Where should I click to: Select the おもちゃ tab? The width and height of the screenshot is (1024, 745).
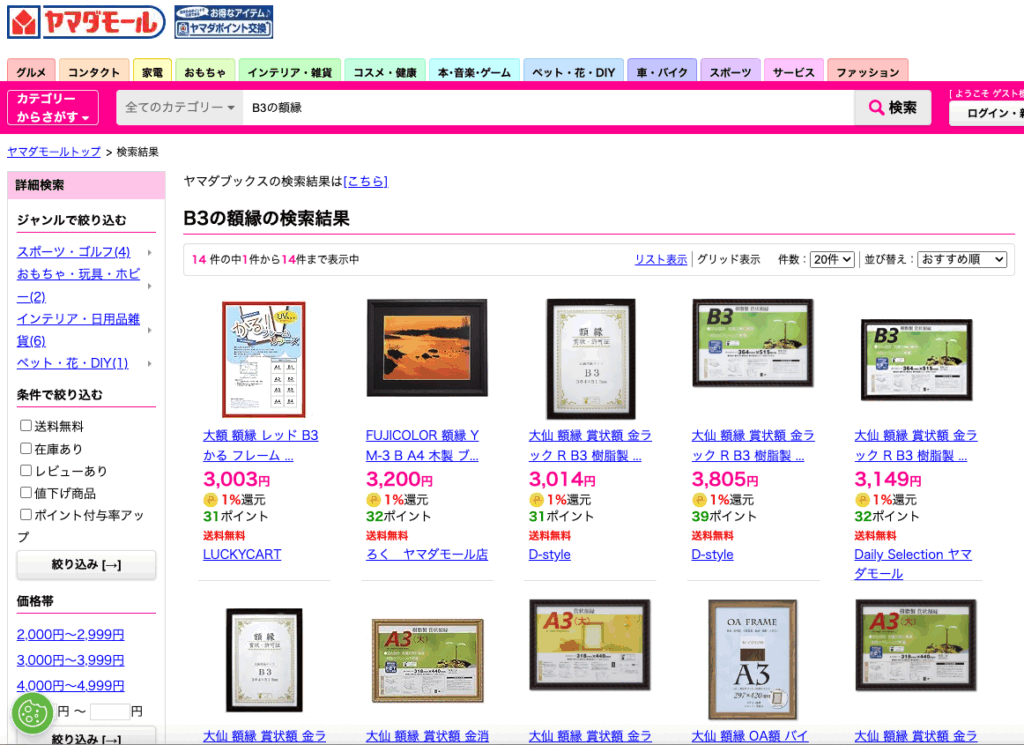point(205,71)
